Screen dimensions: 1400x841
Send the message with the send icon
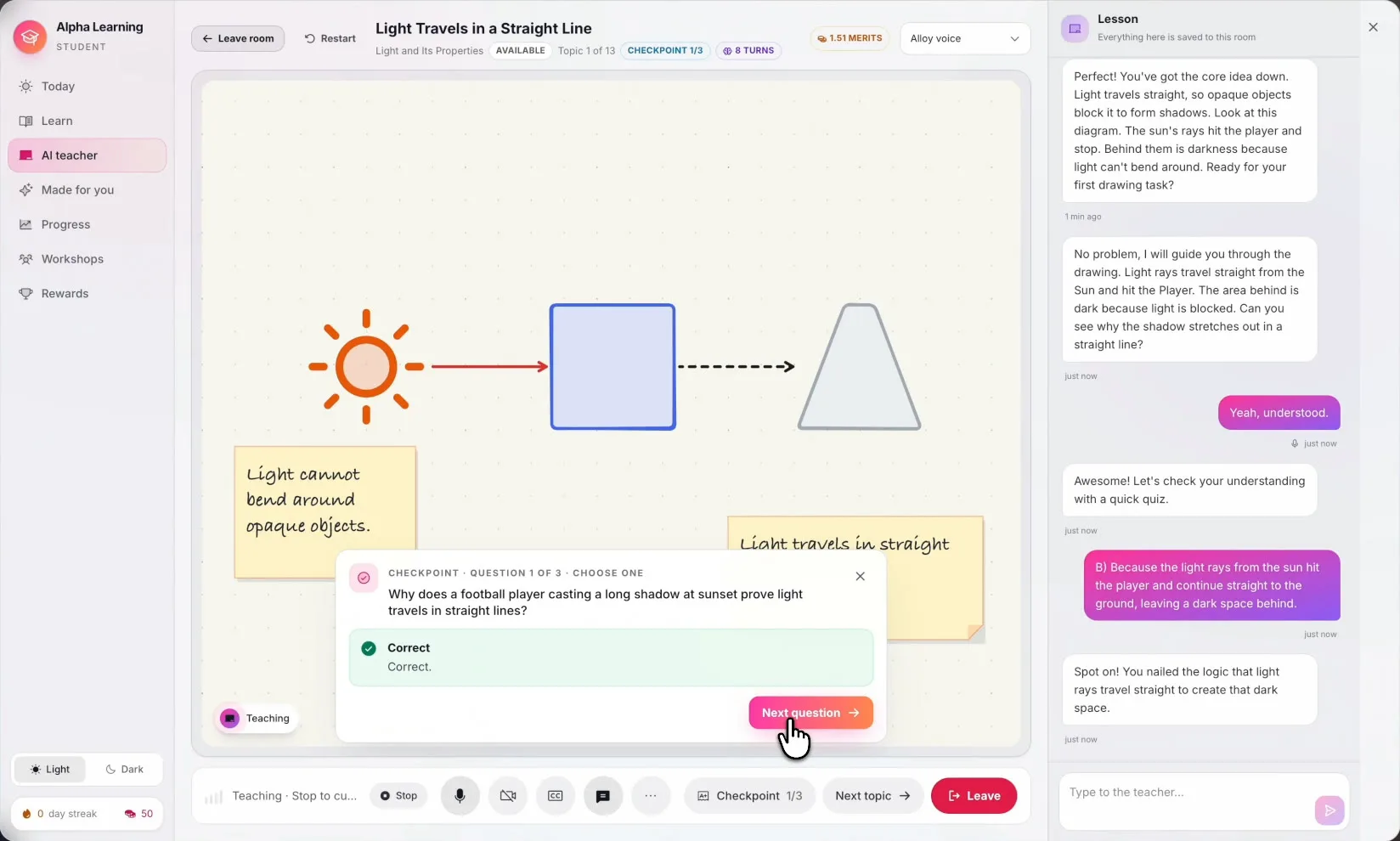click(1329, 810)
